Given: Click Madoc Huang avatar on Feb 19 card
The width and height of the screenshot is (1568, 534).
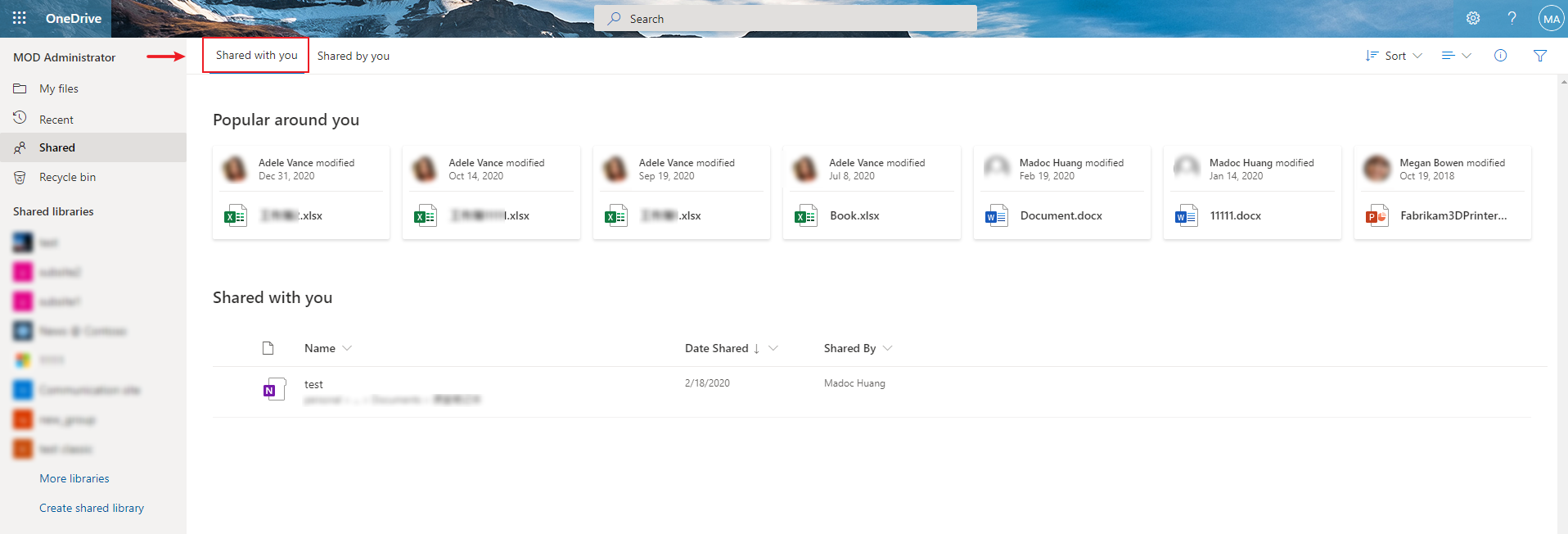Looking at the screenshot, I should pyautogui.click(x=997, y=169).
